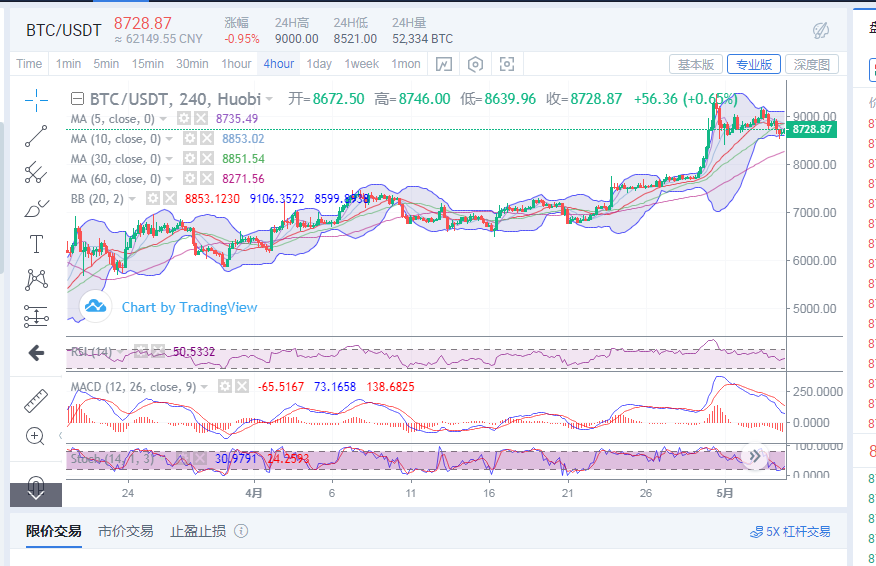This screenshot has height=566, width=876.
Task: Open the 限价交易 limit order tab
Action: pos(54,531)
